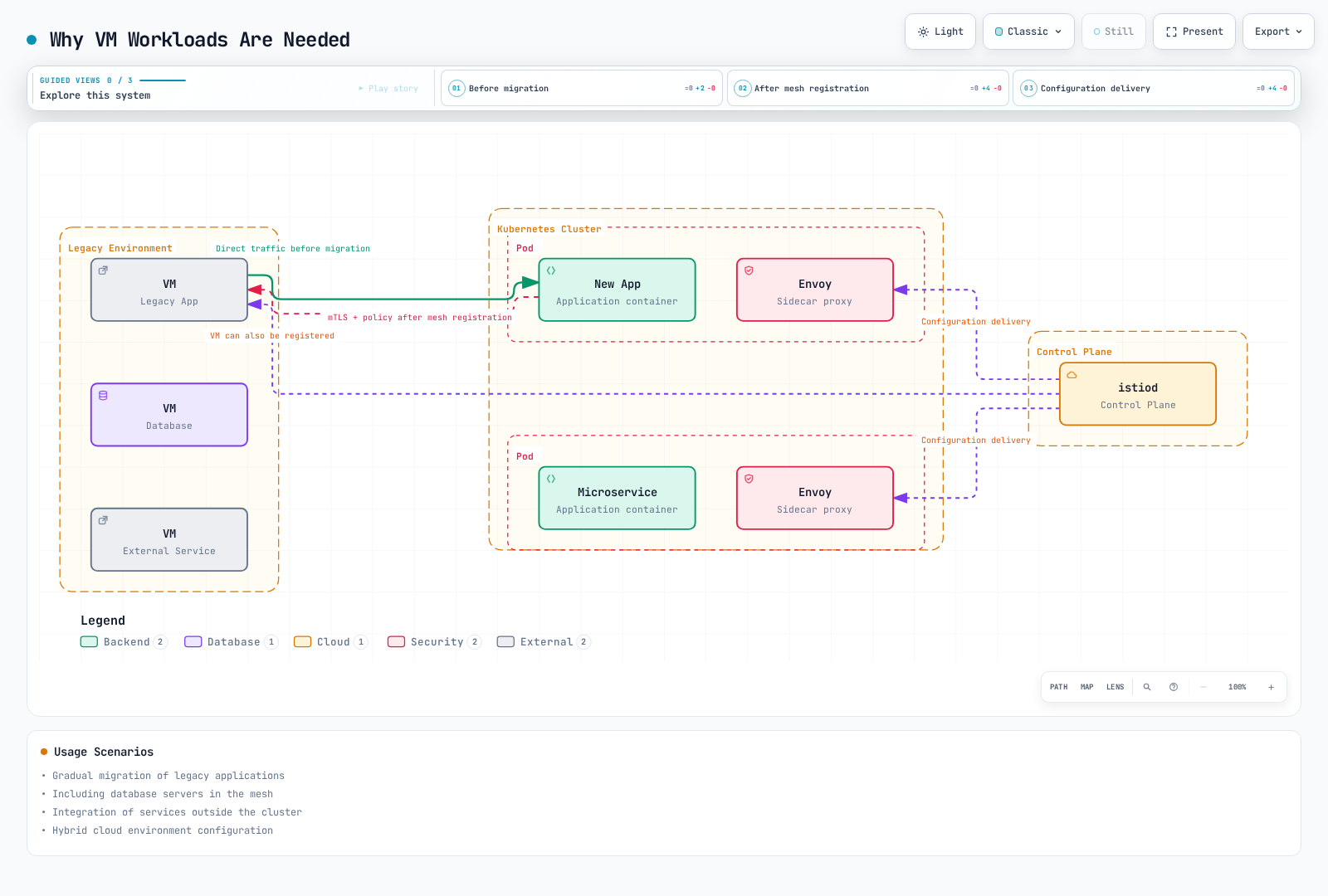This screenshot has height=896, width=1328.
Task: Click the Database legend color swatch
Action: click(193, 642)
